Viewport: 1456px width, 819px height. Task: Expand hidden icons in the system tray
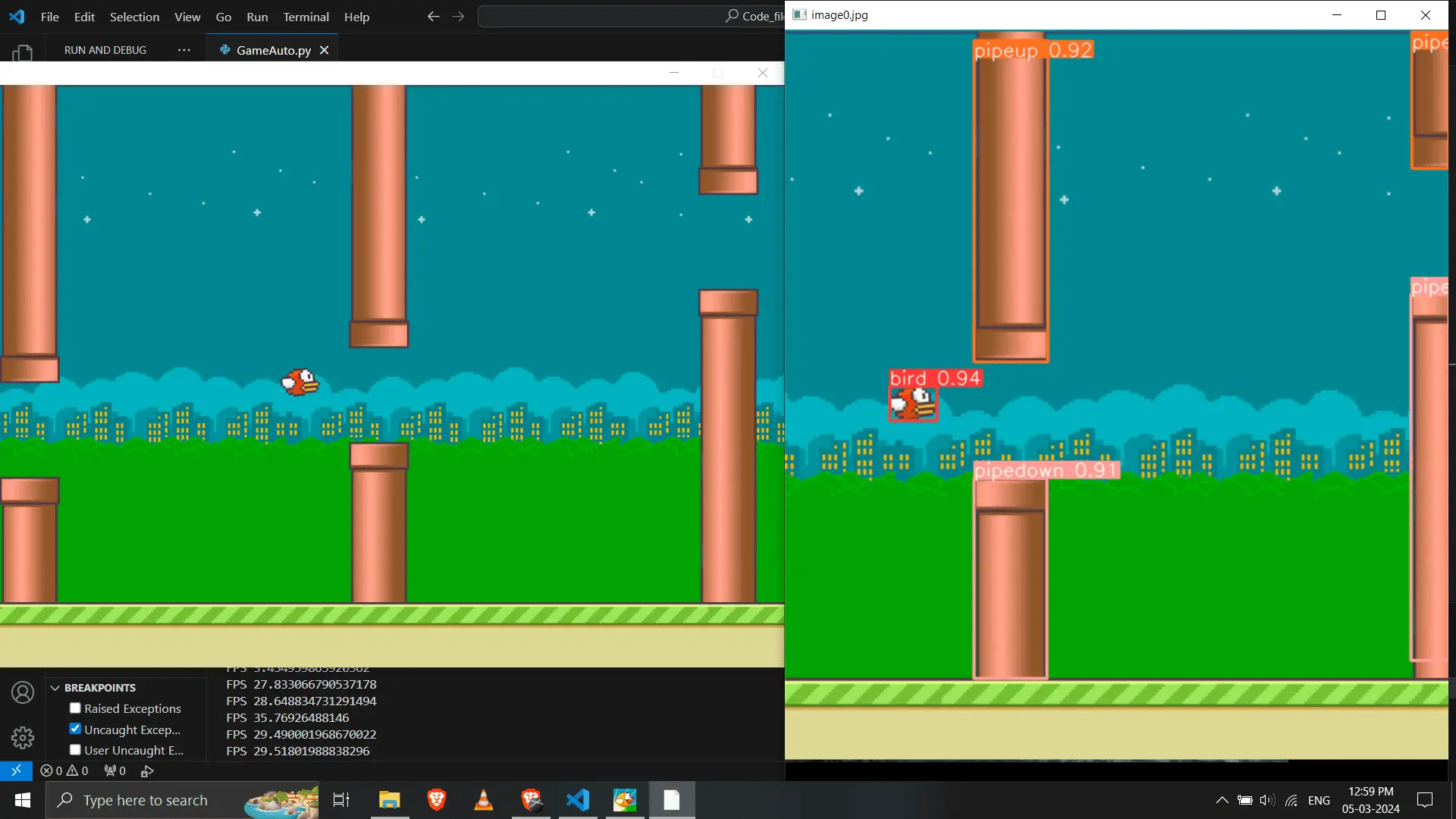[x=1222, y=799]
